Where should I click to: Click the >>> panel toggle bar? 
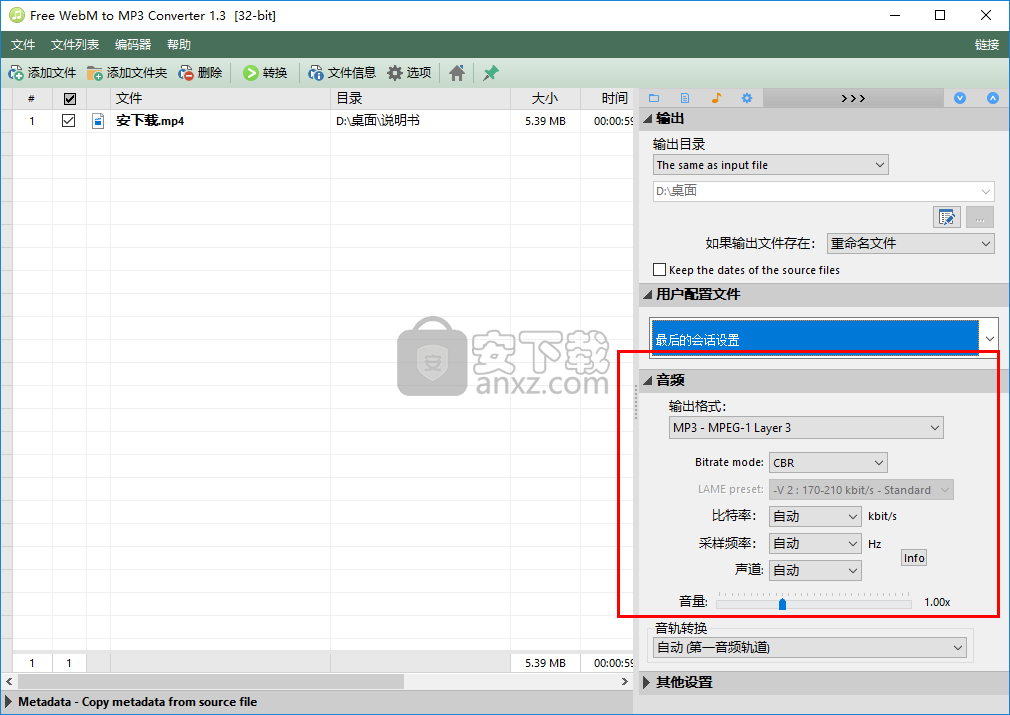pyautogui.click(x=853, y=98)
